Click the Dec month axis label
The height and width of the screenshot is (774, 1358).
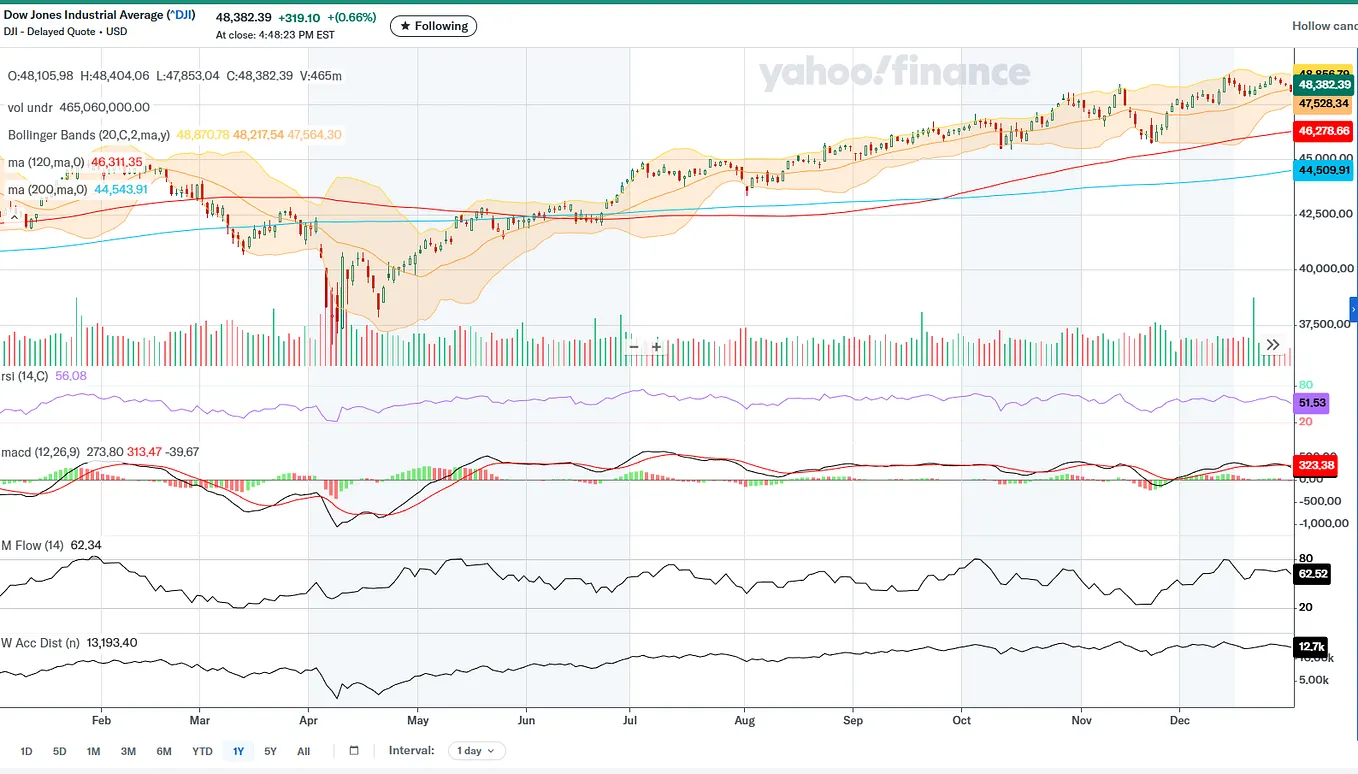1179,720
